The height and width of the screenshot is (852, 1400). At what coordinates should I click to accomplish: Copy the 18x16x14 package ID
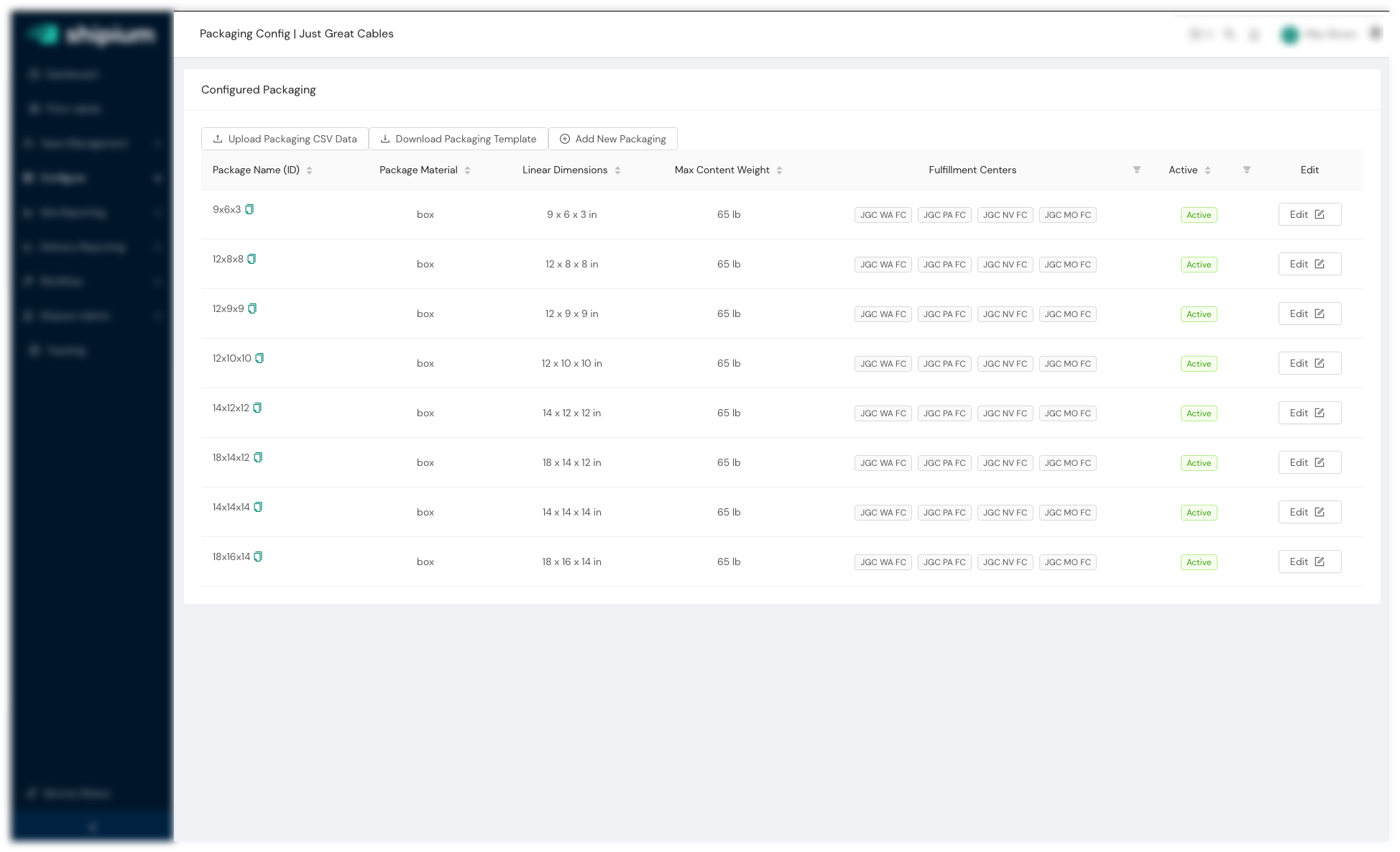point(258,556)
